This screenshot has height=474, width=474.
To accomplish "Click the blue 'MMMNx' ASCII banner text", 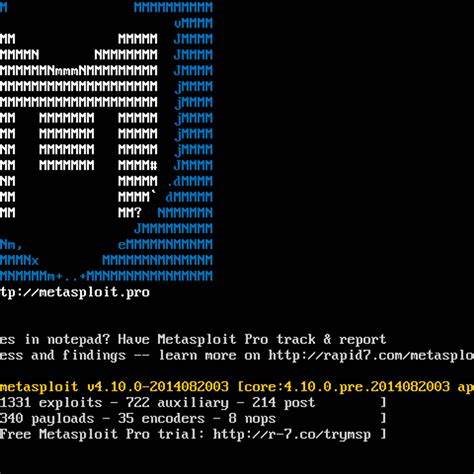I will click(19, 260).
